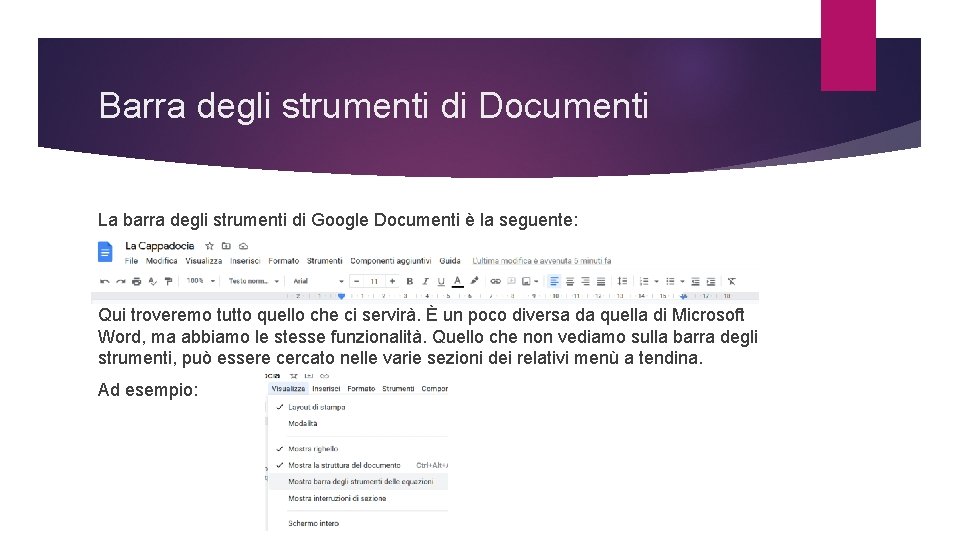Select the Schermo intero menu entry
The image size is (960, 540).
pos(358,523)
